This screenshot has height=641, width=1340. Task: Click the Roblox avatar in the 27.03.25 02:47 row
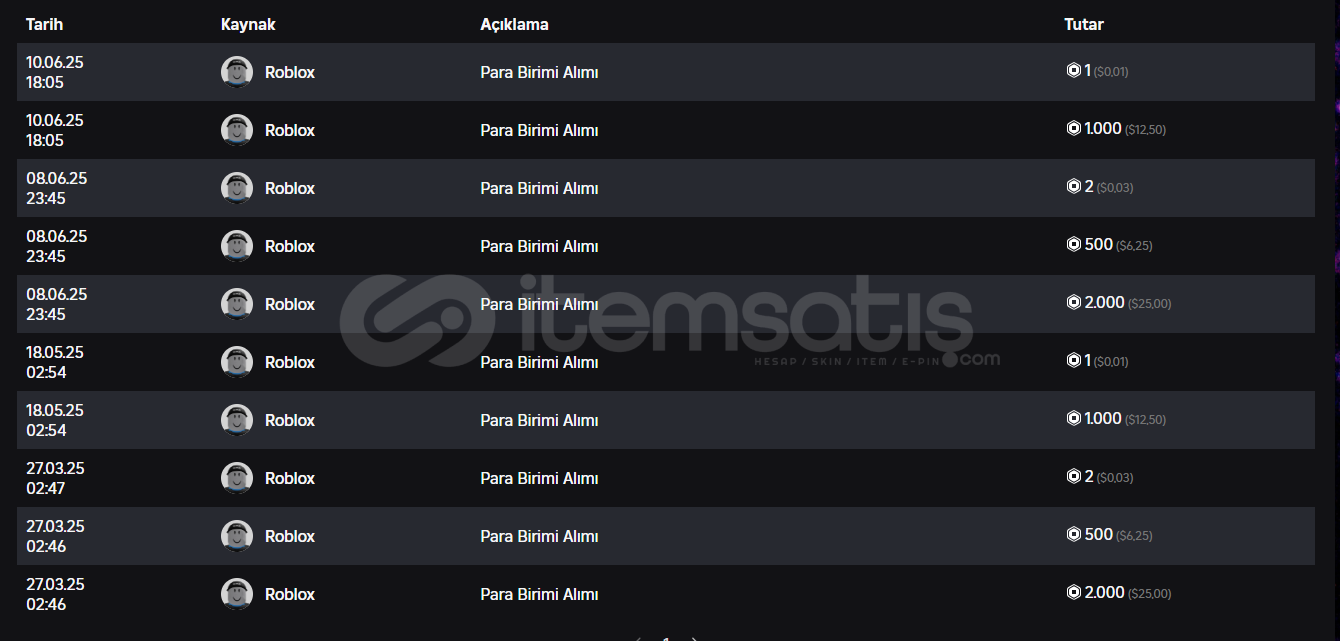(237, 478)
